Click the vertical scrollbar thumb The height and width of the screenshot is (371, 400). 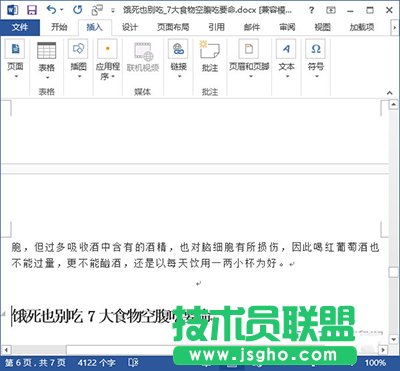tap(393, 273)
